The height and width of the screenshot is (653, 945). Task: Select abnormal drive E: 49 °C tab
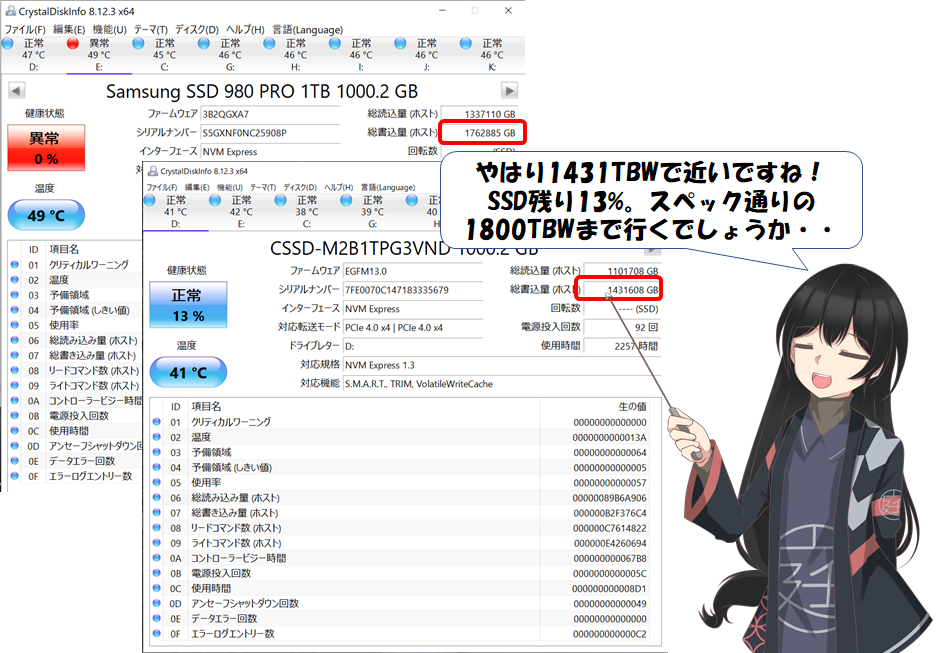99,55
